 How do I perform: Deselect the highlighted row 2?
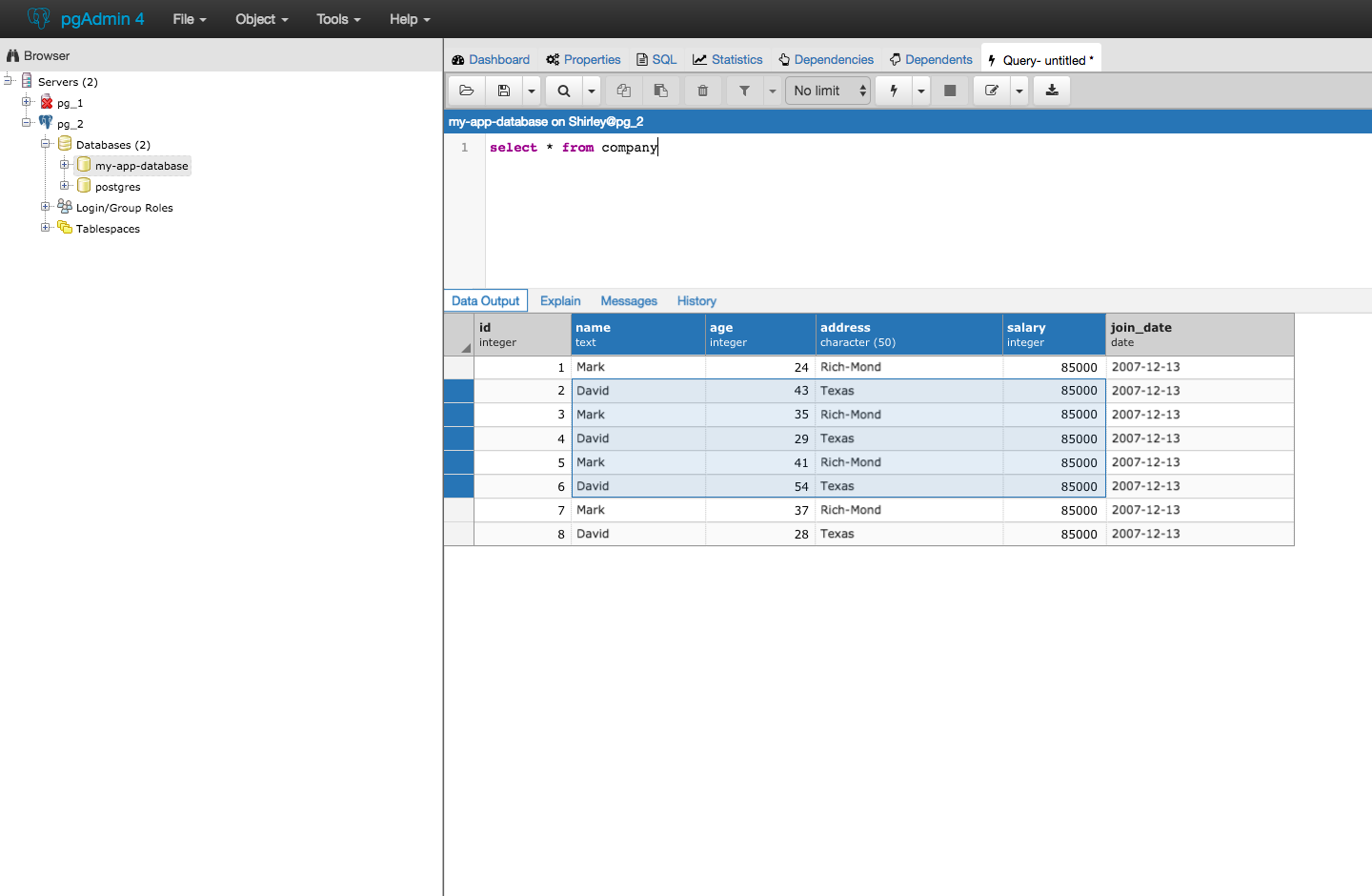click(x=458, y=391)
